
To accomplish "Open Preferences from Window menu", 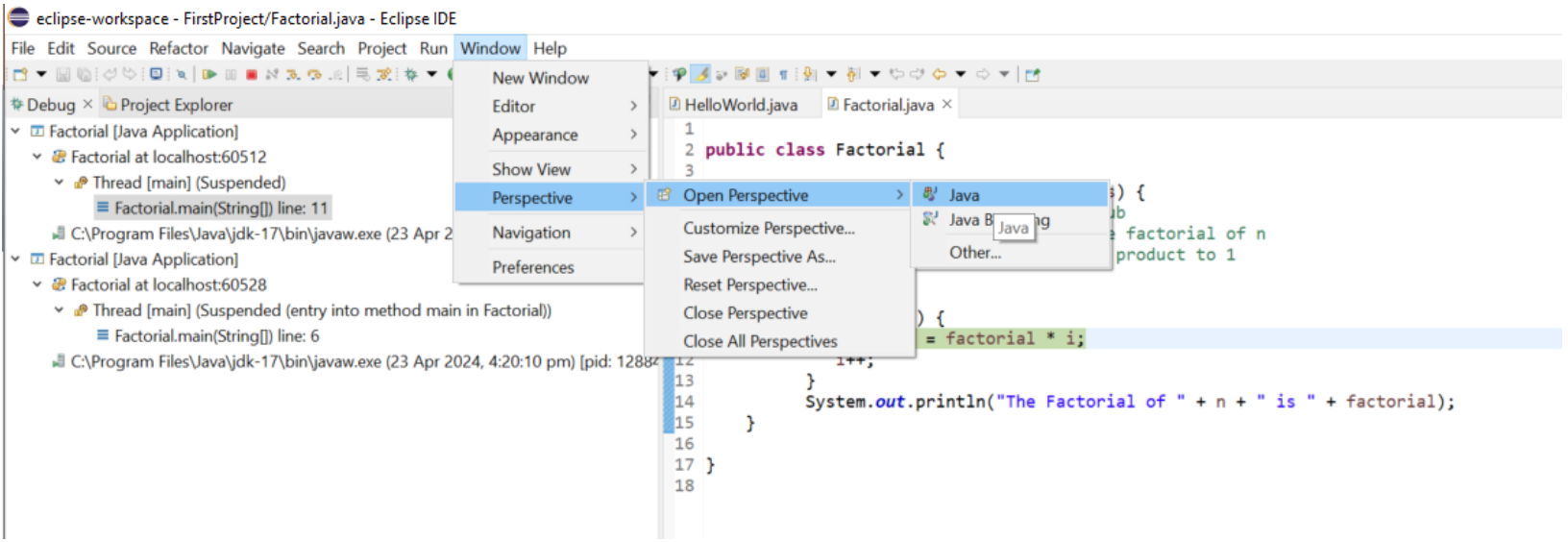I will pos(551,267).
